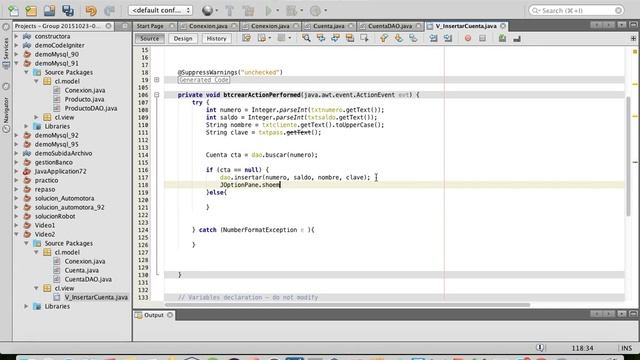Select the JavaApplication72 project
Viewport: 640px width, 360px height.
60,171
